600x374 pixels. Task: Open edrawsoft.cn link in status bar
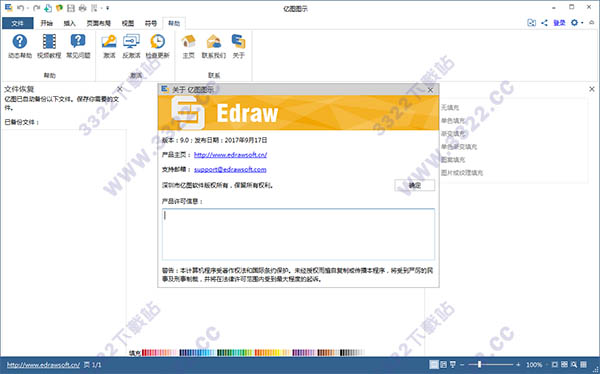click(x=43, y=365)
